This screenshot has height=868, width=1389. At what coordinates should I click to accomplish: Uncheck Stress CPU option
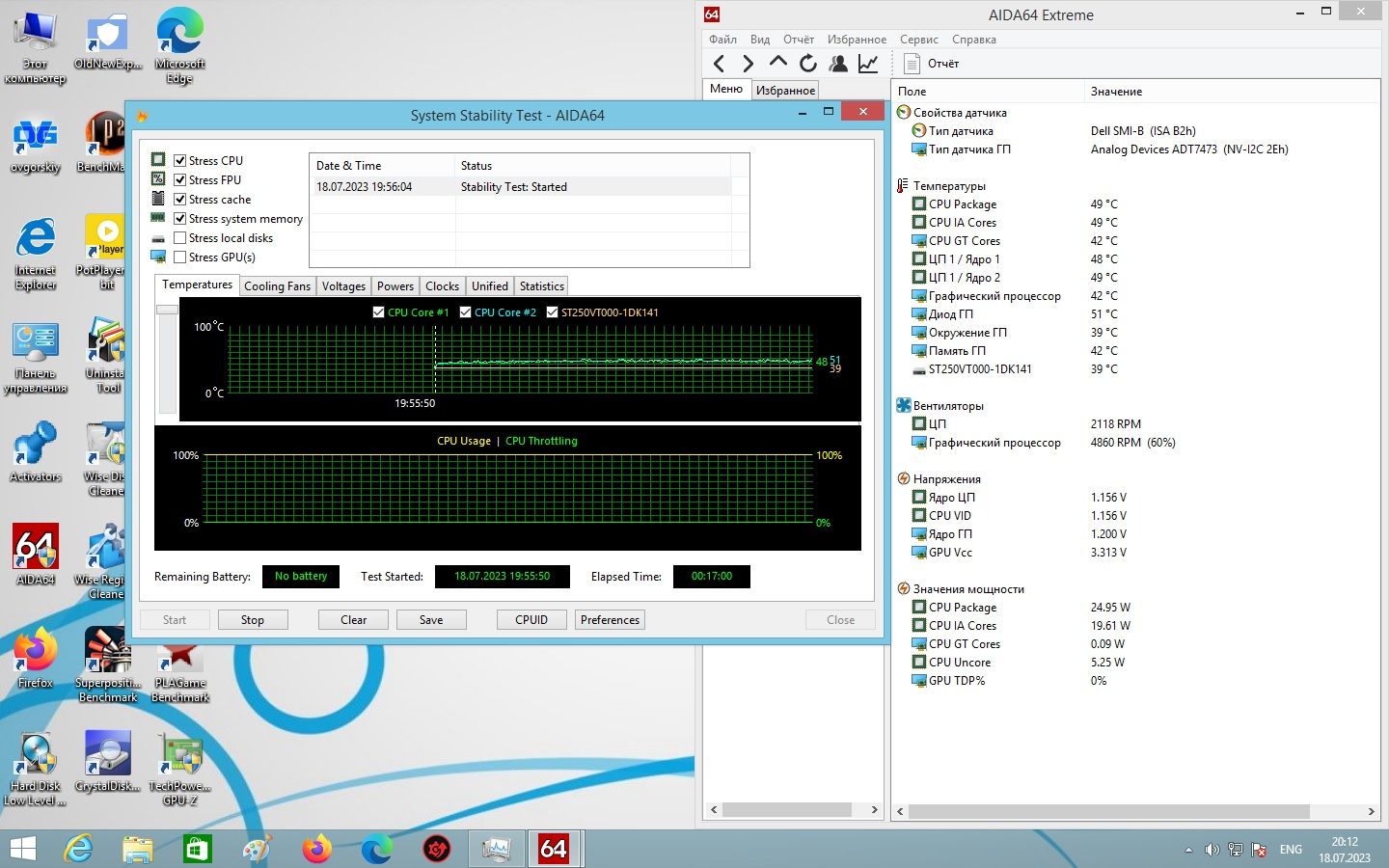(x=179, y=160)
